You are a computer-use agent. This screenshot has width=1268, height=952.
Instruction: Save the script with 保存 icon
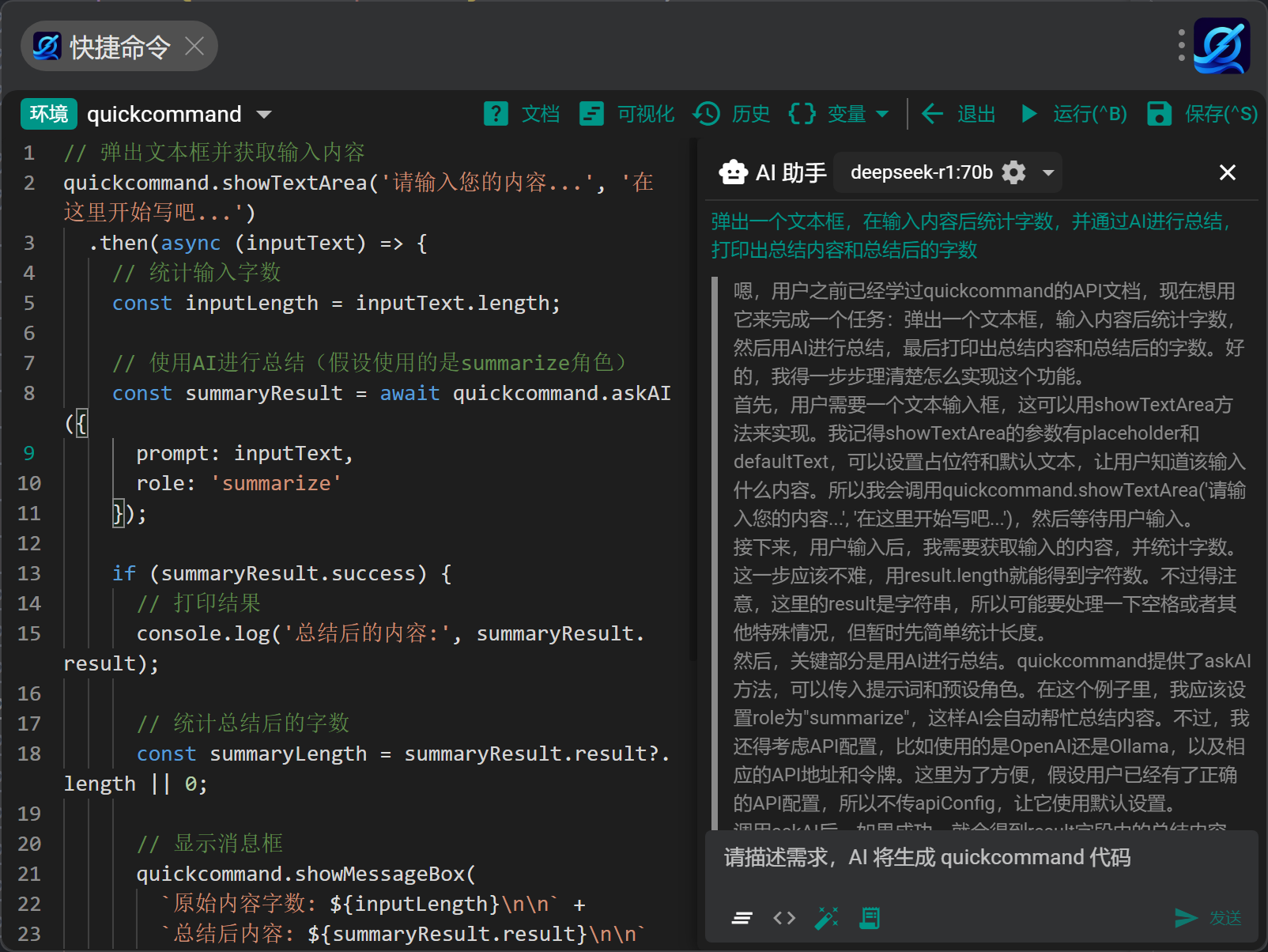1159,114
